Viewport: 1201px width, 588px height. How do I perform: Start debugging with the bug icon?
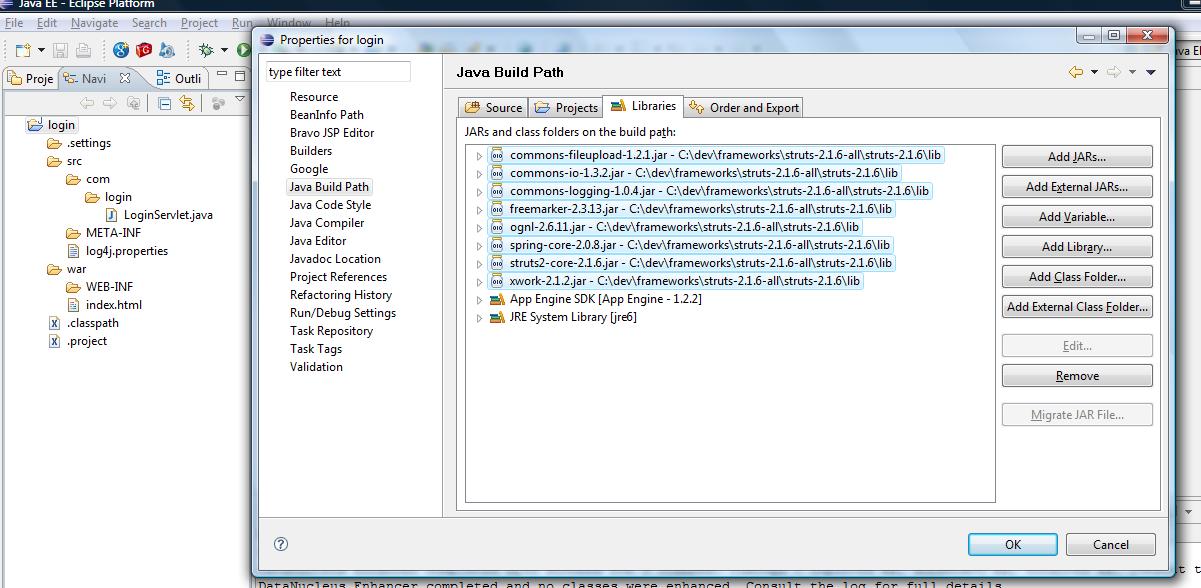[205, 50]
